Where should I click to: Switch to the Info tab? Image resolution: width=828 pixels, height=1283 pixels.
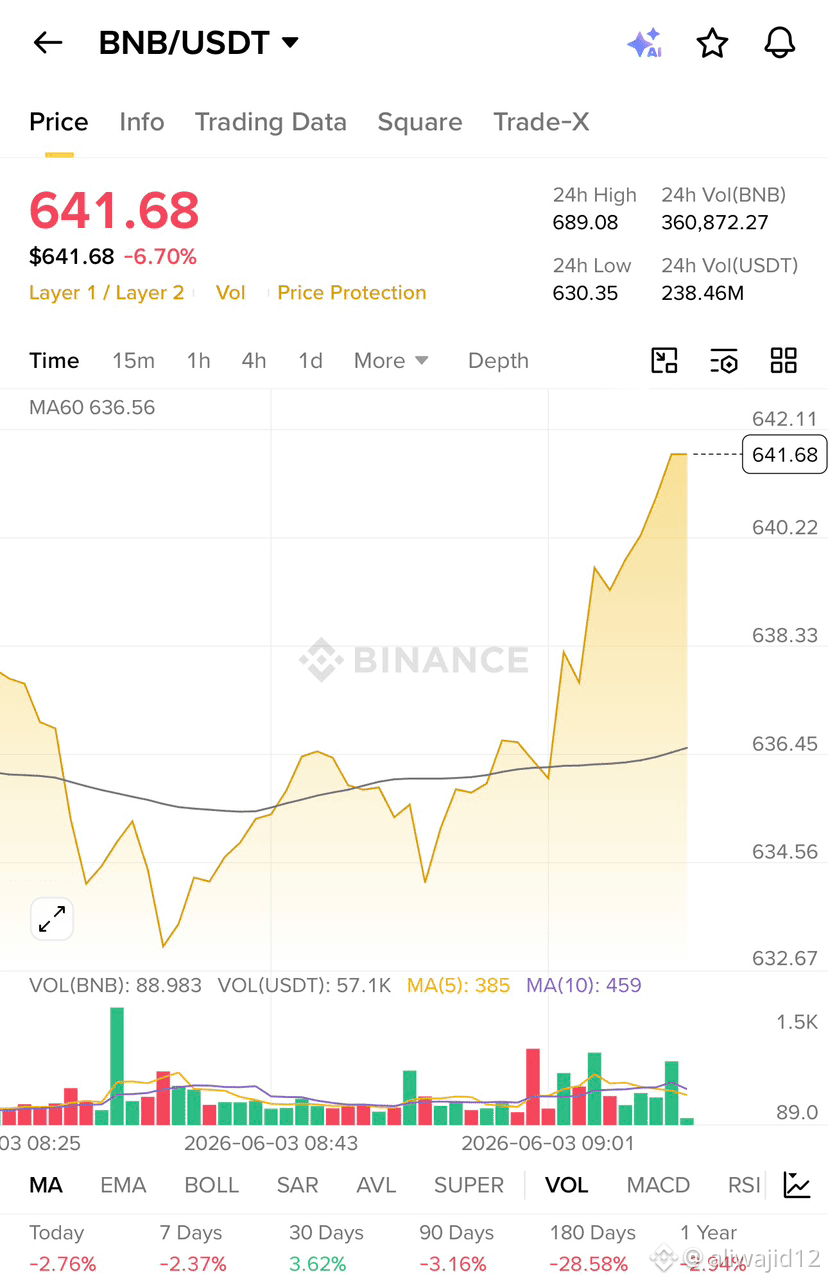[142, 122]
